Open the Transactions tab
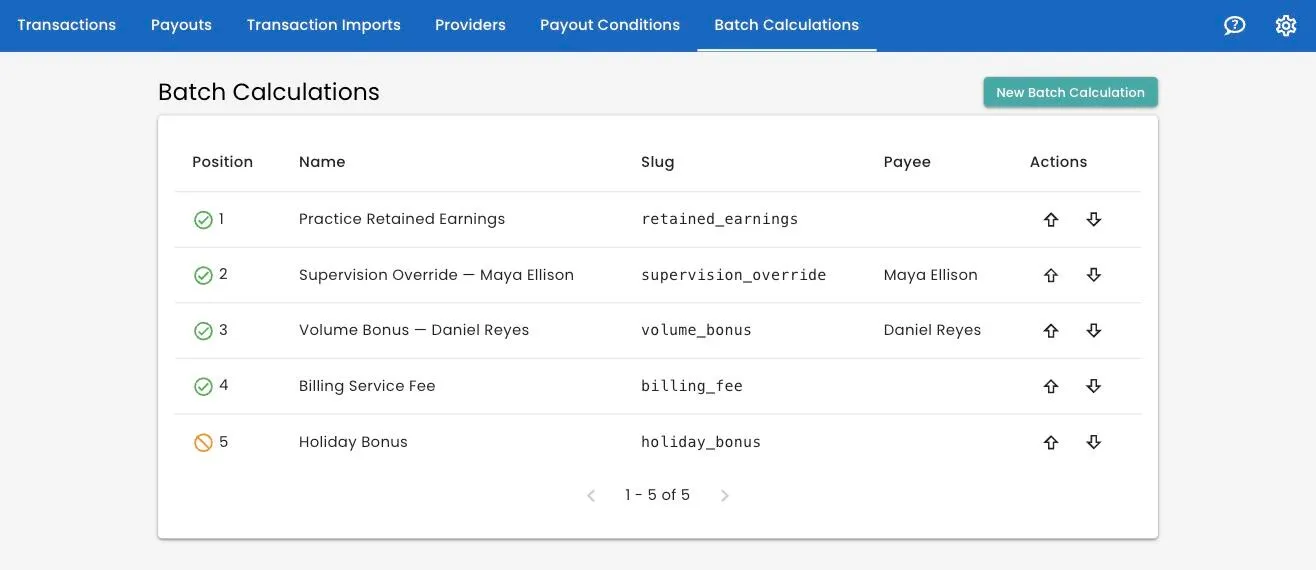 pyautogui.click(x=67, y=25)
